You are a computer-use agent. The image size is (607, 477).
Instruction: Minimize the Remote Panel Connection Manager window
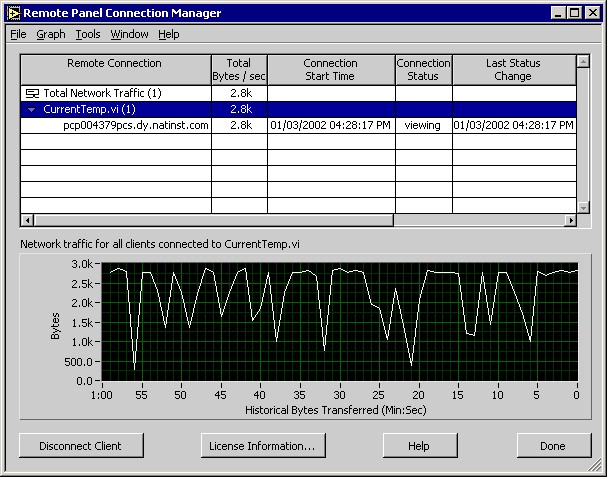pyautogui.click(x=558, y=13)
